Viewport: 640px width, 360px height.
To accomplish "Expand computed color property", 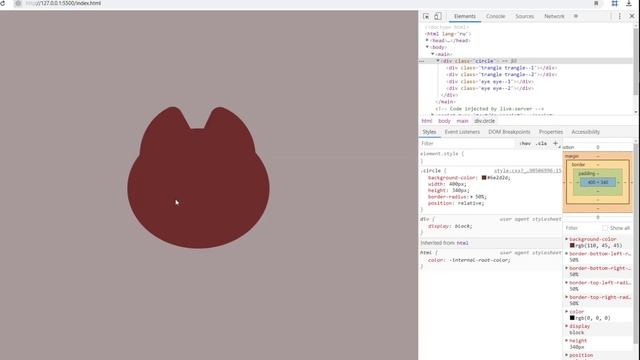I will (567, 311).
